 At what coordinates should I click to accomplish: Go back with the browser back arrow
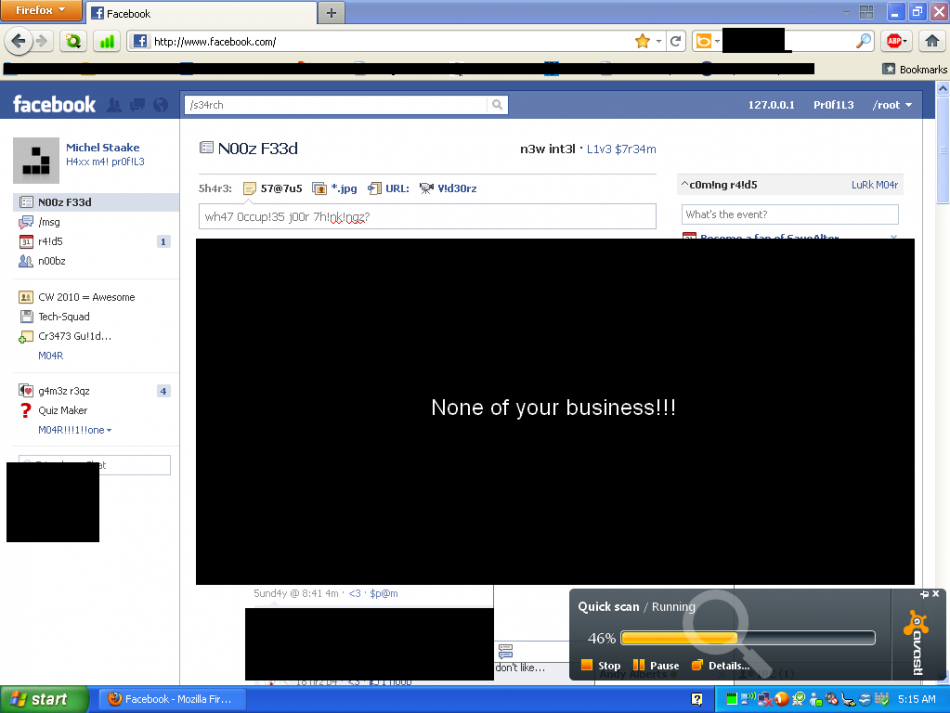pos(18,41)
